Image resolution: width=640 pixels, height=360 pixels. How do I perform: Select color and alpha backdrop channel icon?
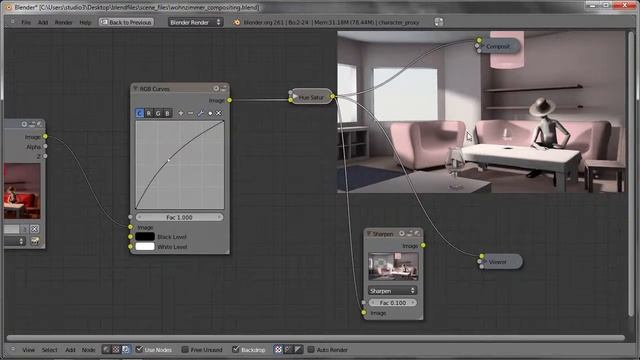pyautogui.click(x=278, y=349)
